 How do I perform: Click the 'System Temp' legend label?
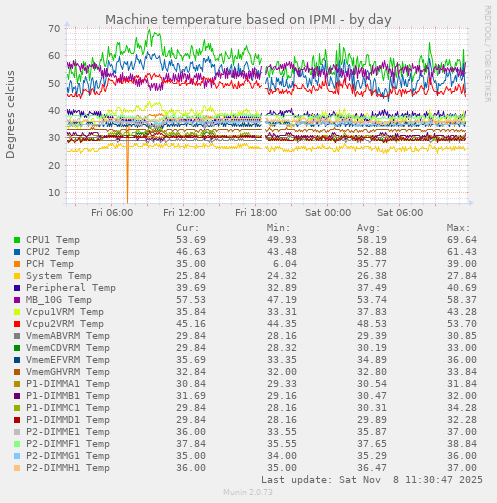coord(59,276)
